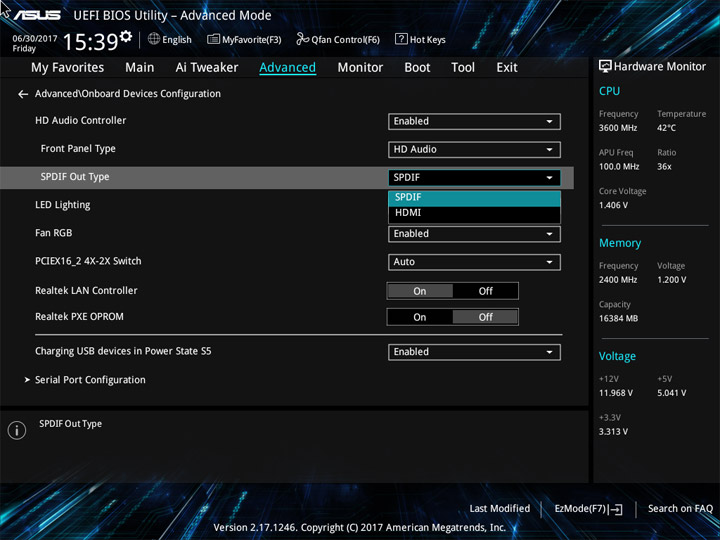Click the Voltage heading in Hardware Monitor

click(x=617, y=356)
